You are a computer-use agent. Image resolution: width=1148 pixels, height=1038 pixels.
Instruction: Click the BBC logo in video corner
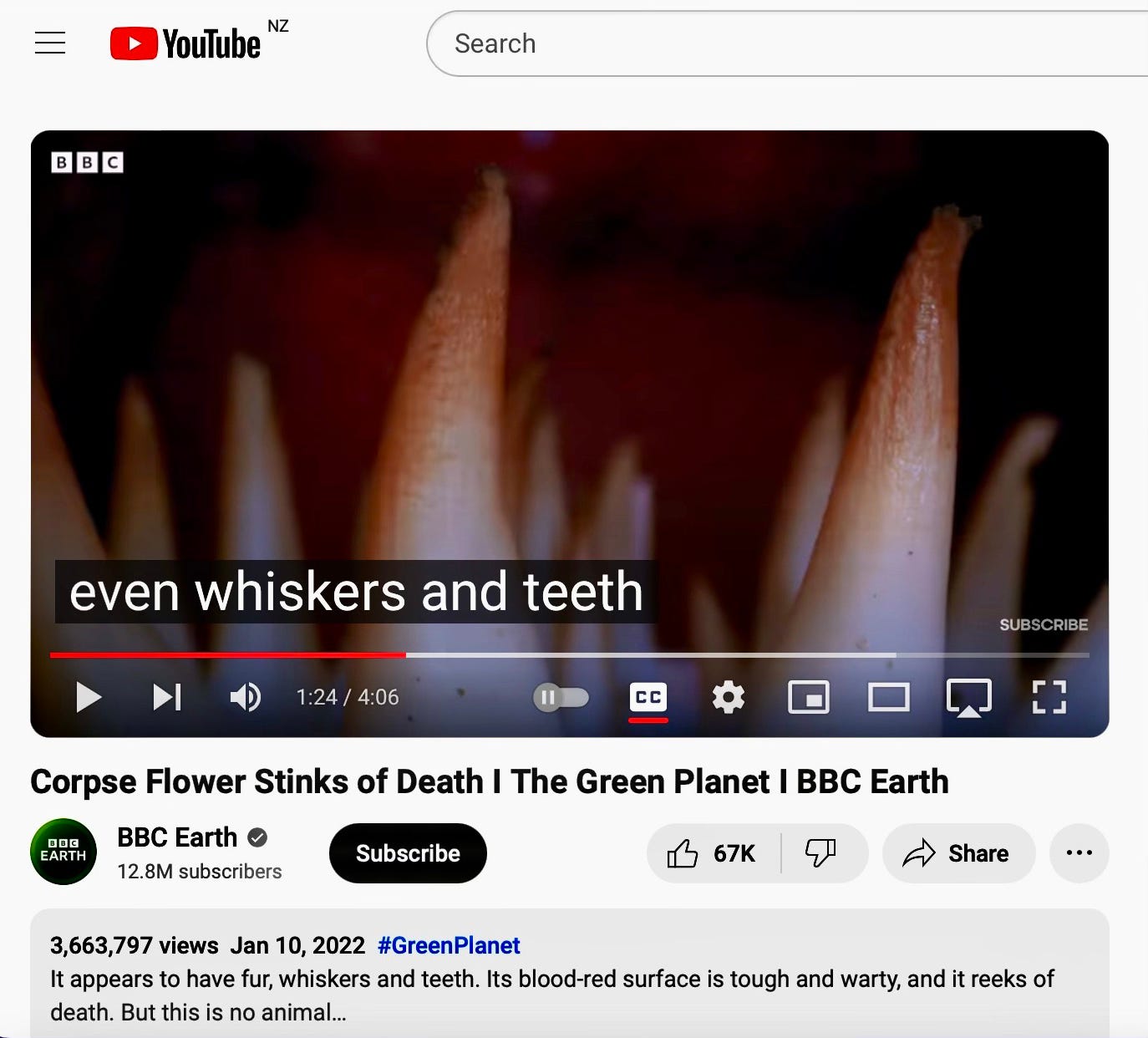(x=88, y=162)
